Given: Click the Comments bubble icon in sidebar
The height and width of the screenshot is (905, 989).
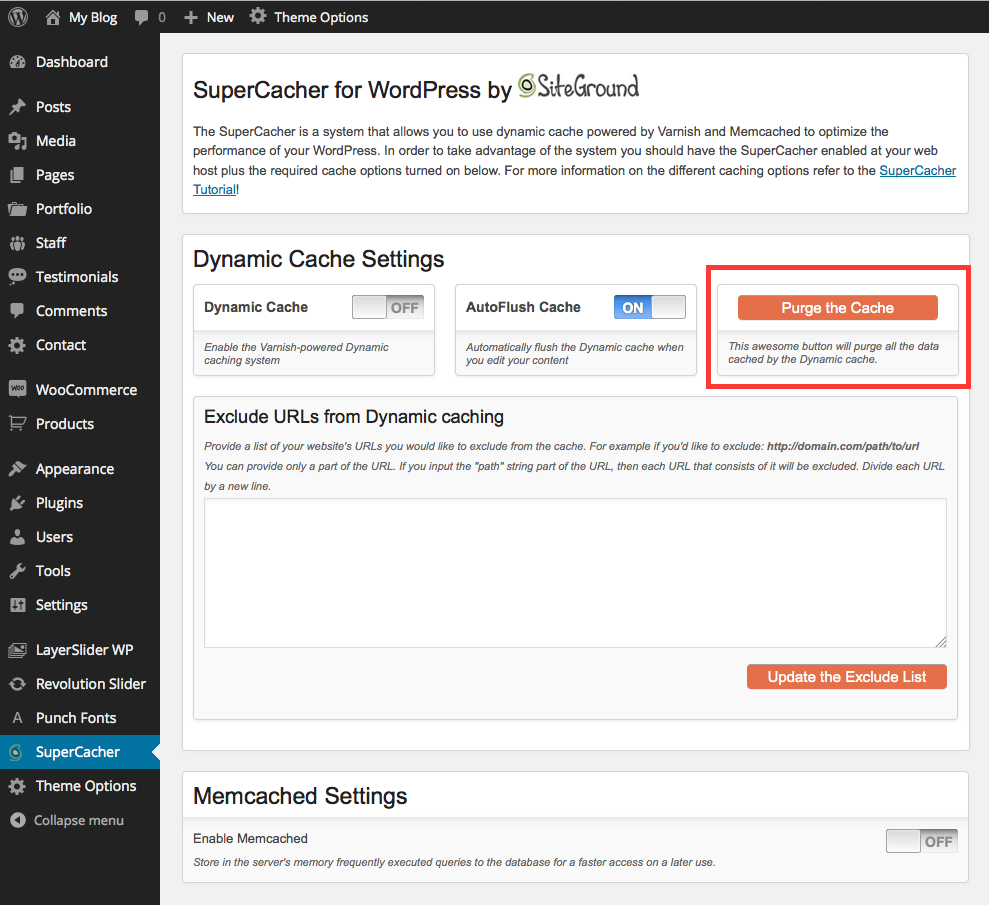Looking at the screenshot, I should tap(18, 311).
